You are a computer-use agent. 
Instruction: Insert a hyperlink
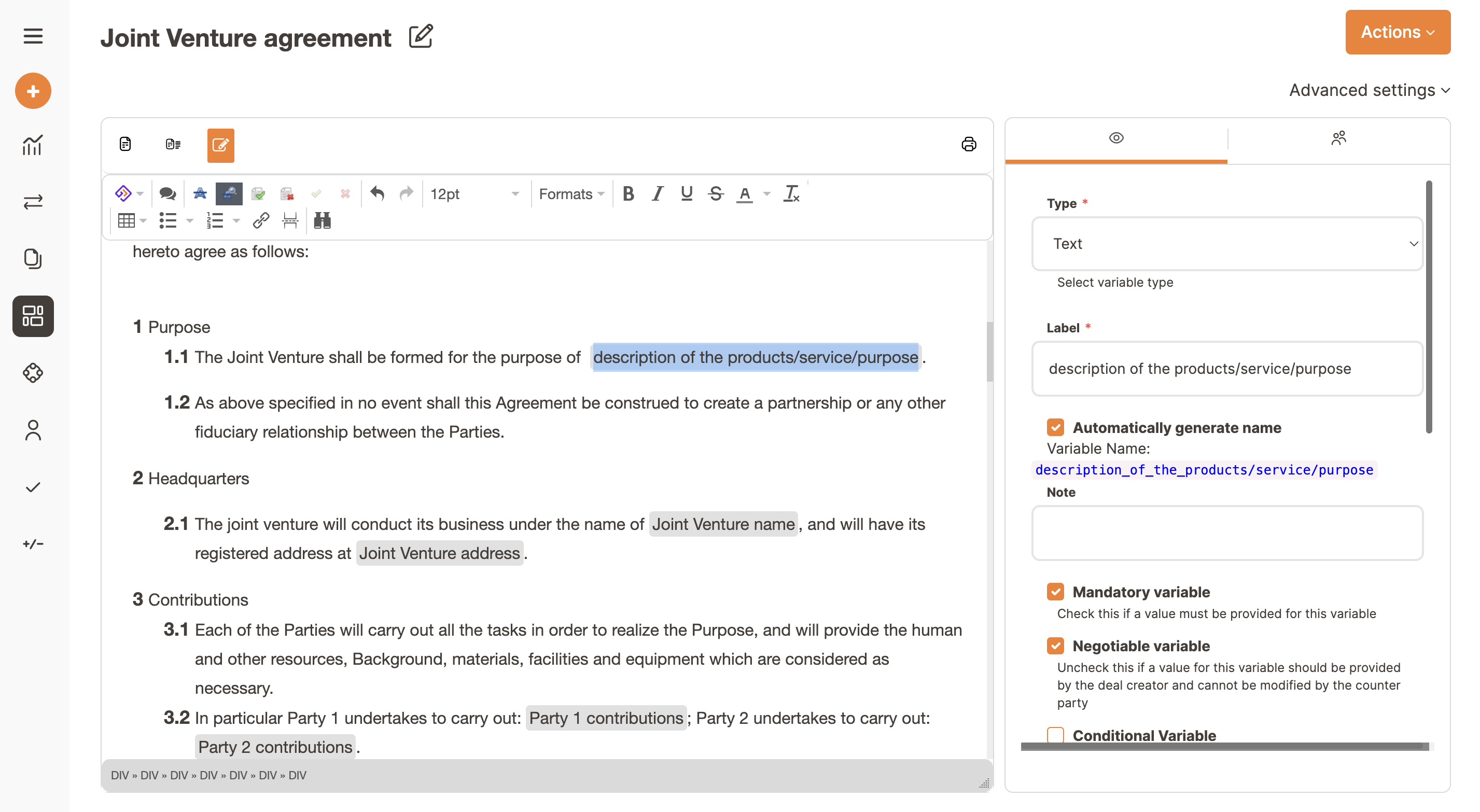click(x=261, y=221)
